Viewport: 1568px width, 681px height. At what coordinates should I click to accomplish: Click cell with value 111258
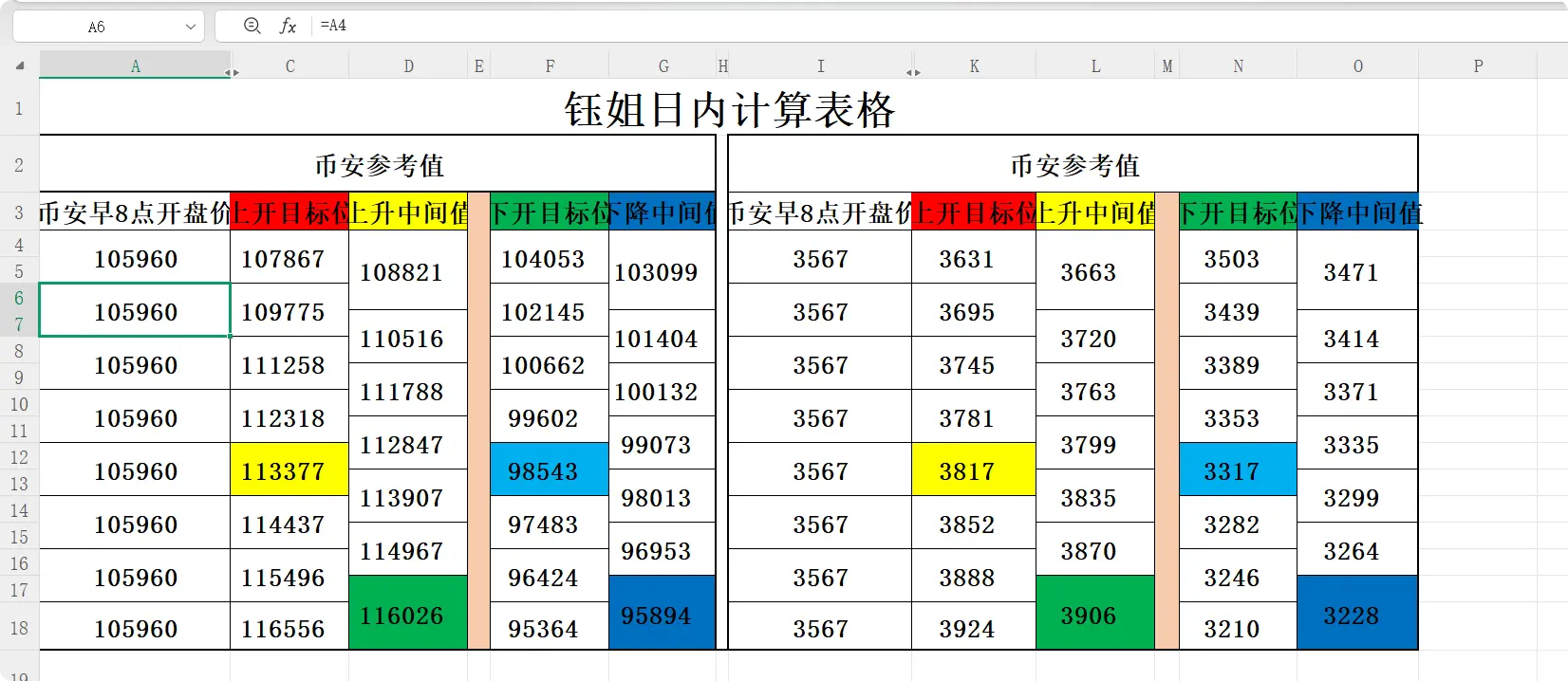[x=289, y=363]
